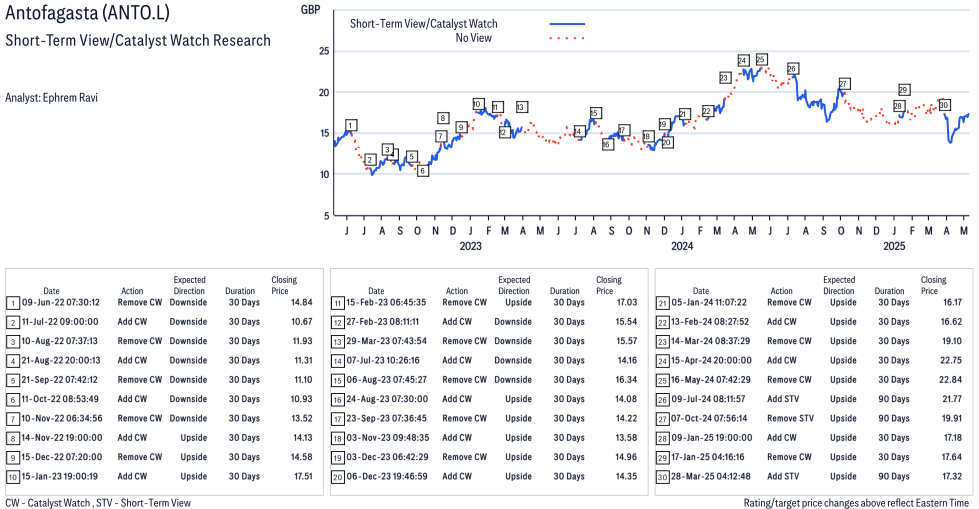Select the Short-Term View/Catalyst Watch Research heading
This screenshot has height=509, width=979.
pyautogui.click(x=138, y=41)
